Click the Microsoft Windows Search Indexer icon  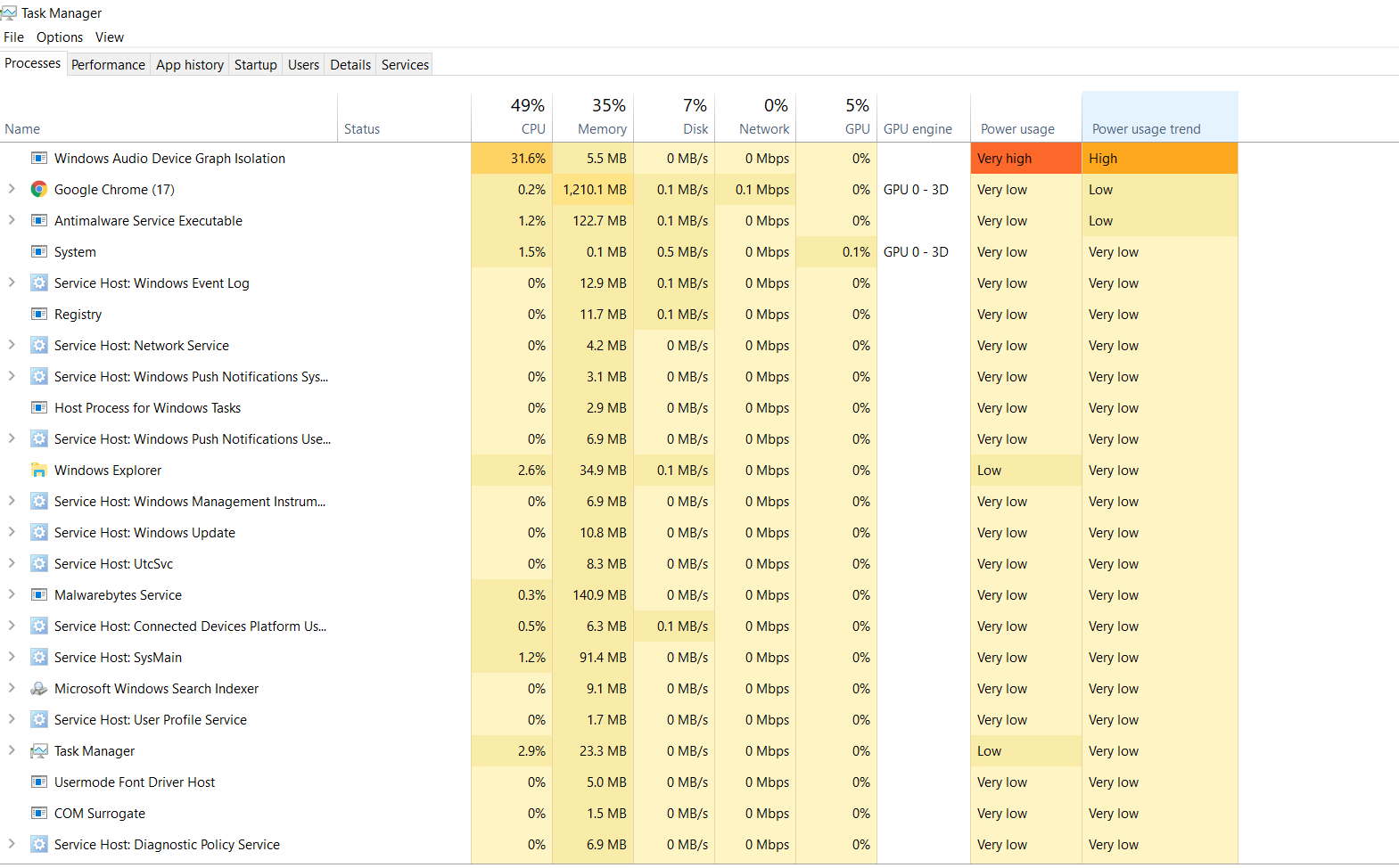click(38, 689)
